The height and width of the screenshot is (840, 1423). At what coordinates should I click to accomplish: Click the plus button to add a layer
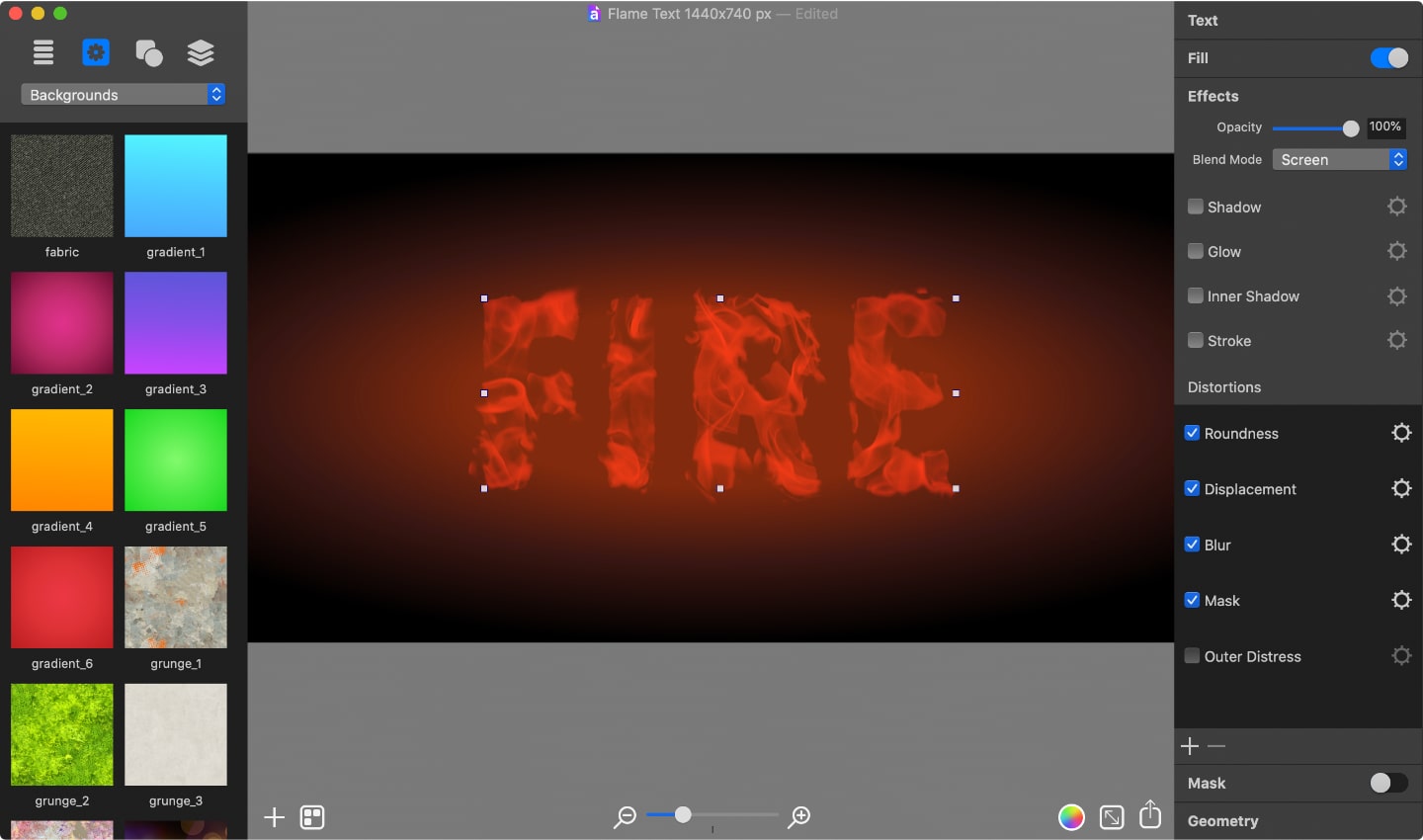click(x=274, y=817)
